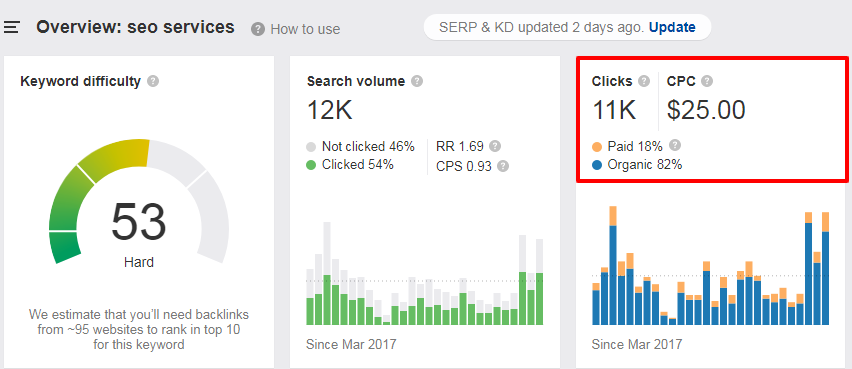Click the How to use help icon
852x369 pixels.
point(258,29)
